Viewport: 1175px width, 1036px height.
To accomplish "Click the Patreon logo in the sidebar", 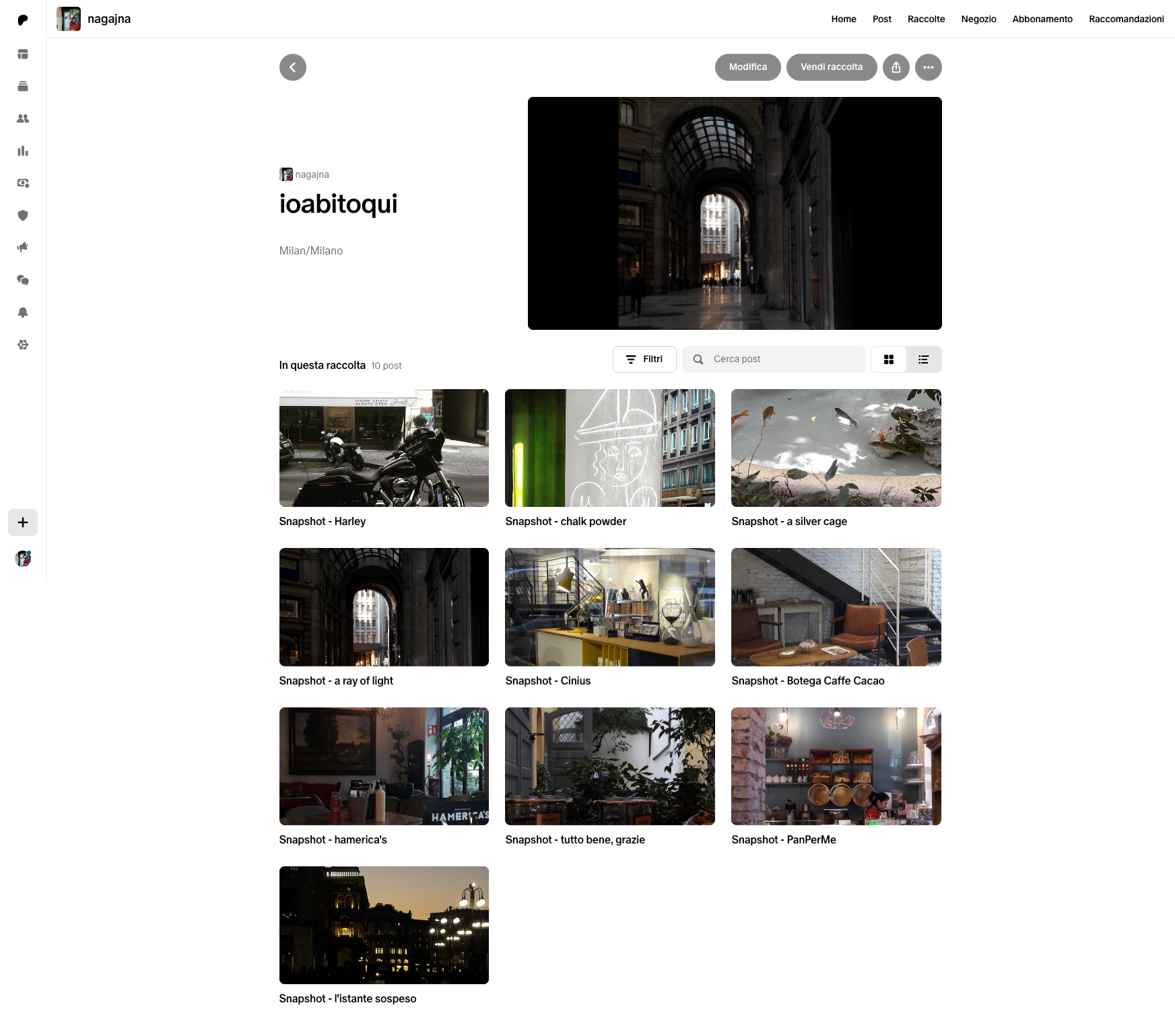I will [23, 20].
